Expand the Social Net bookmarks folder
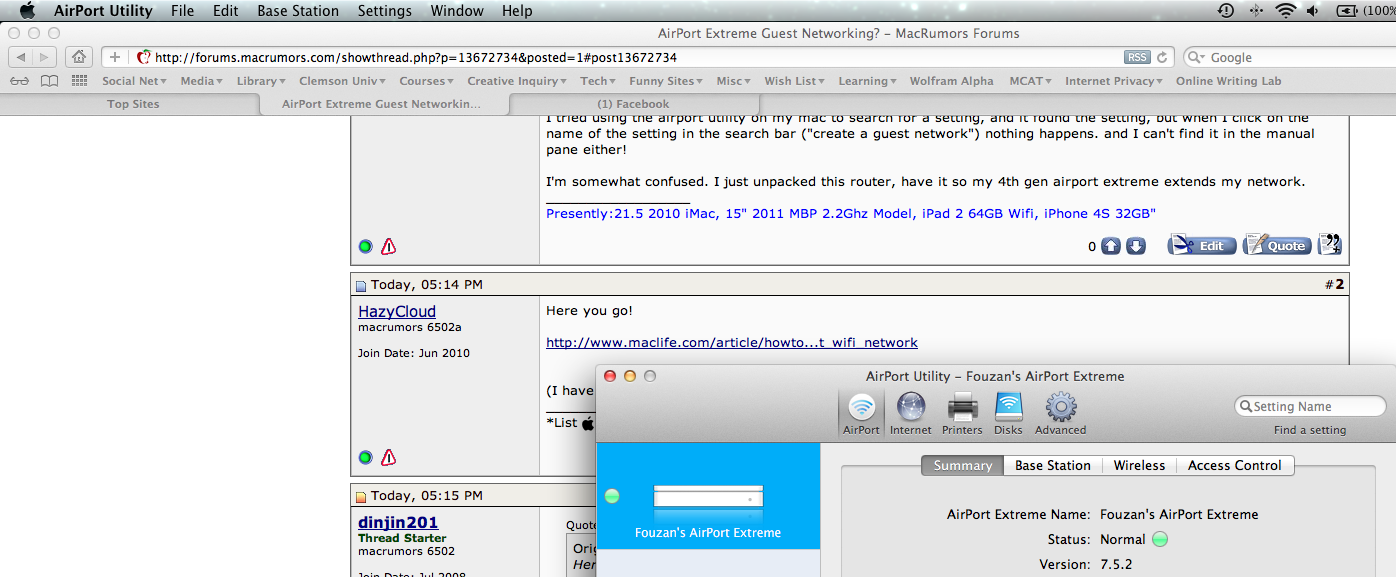The height and width of the screenshot is (577, 1396). click(x=134, y=81)
